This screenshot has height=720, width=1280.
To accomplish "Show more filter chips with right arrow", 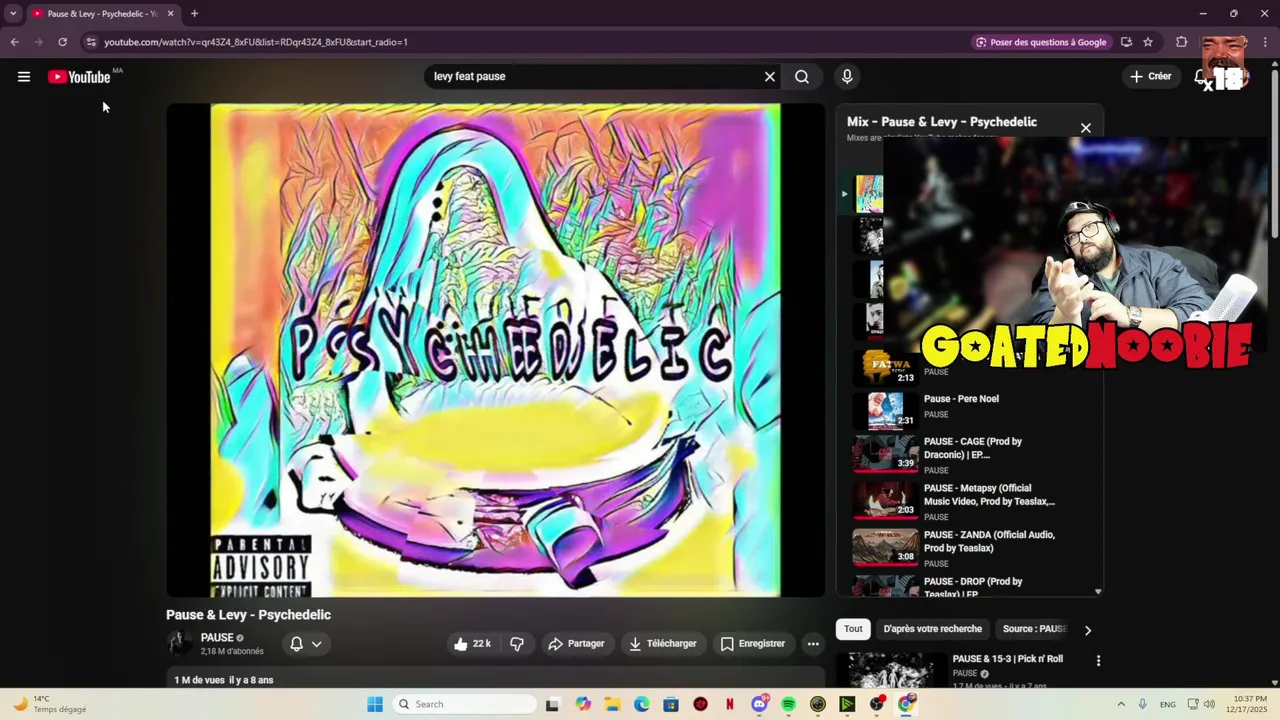I will coord(1088,630).
